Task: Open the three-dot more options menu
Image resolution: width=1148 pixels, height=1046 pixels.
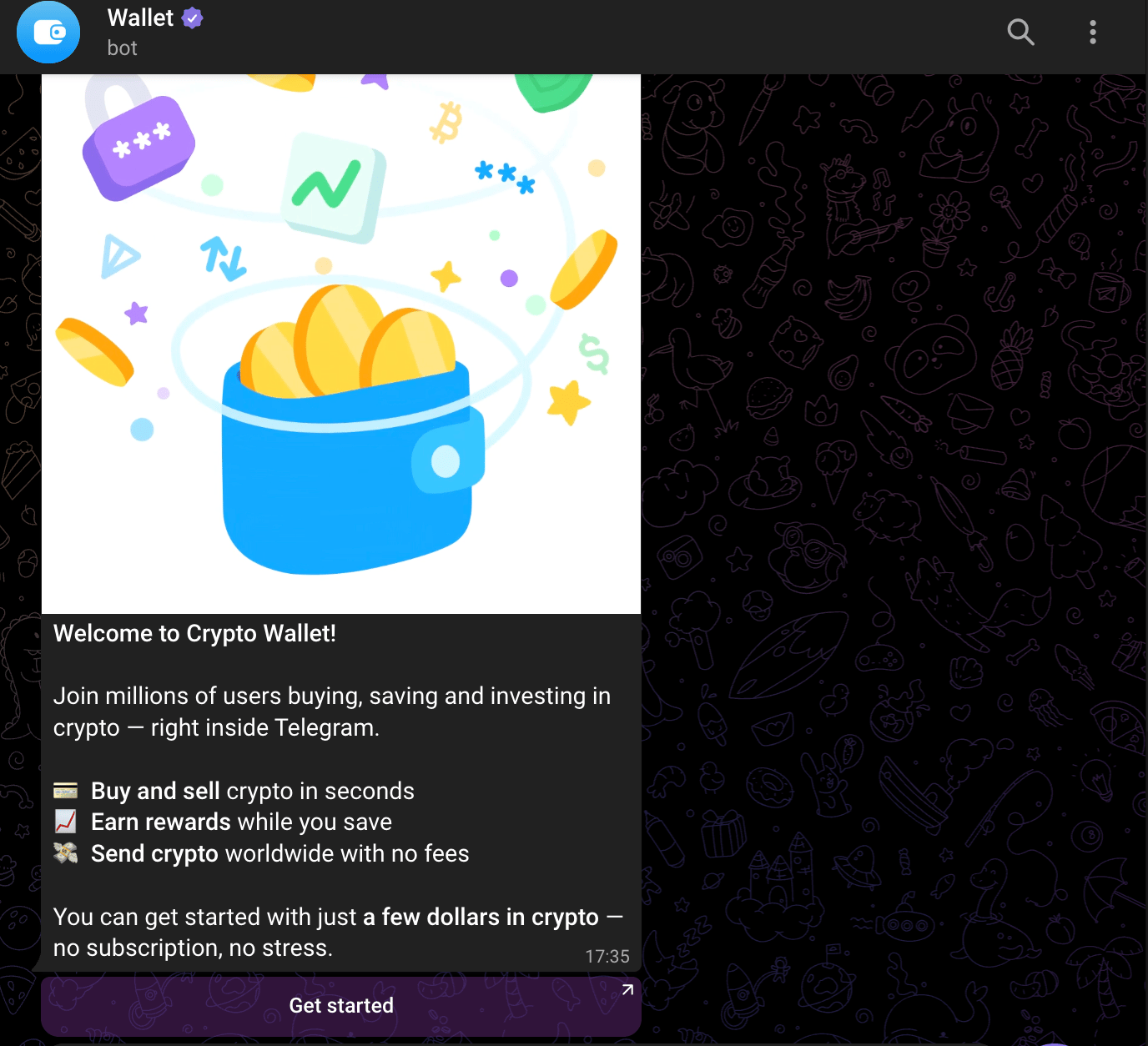Action: click(1092, 32)
